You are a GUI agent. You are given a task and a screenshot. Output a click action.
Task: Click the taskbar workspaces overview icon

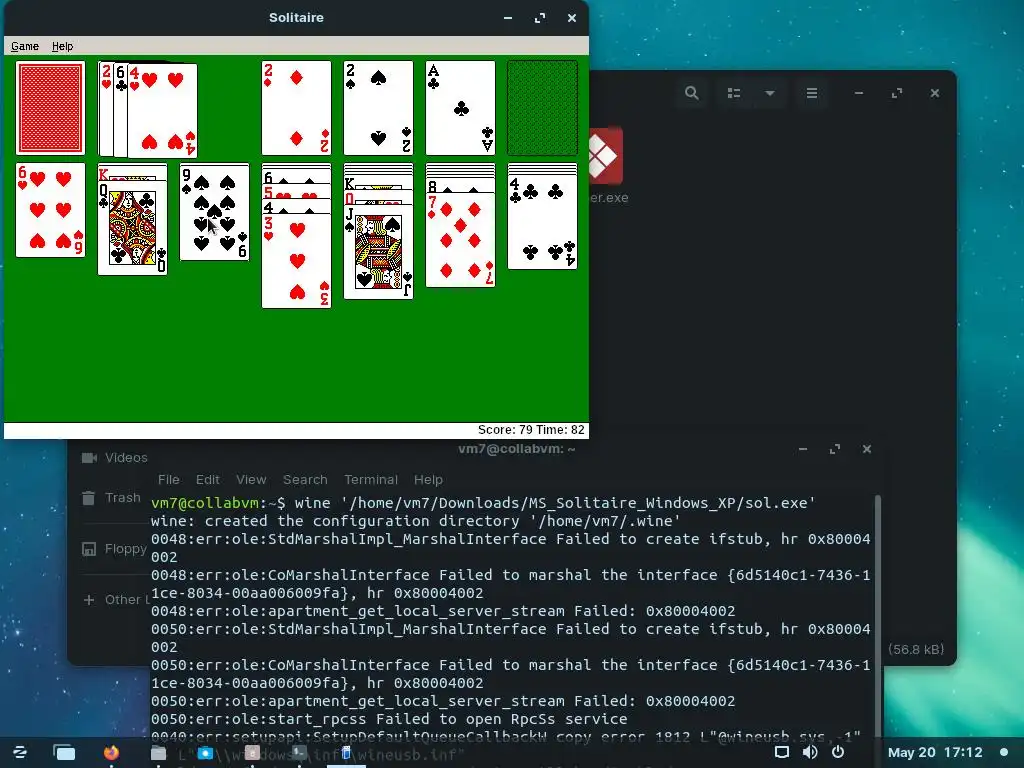click(x=64, y=752)
